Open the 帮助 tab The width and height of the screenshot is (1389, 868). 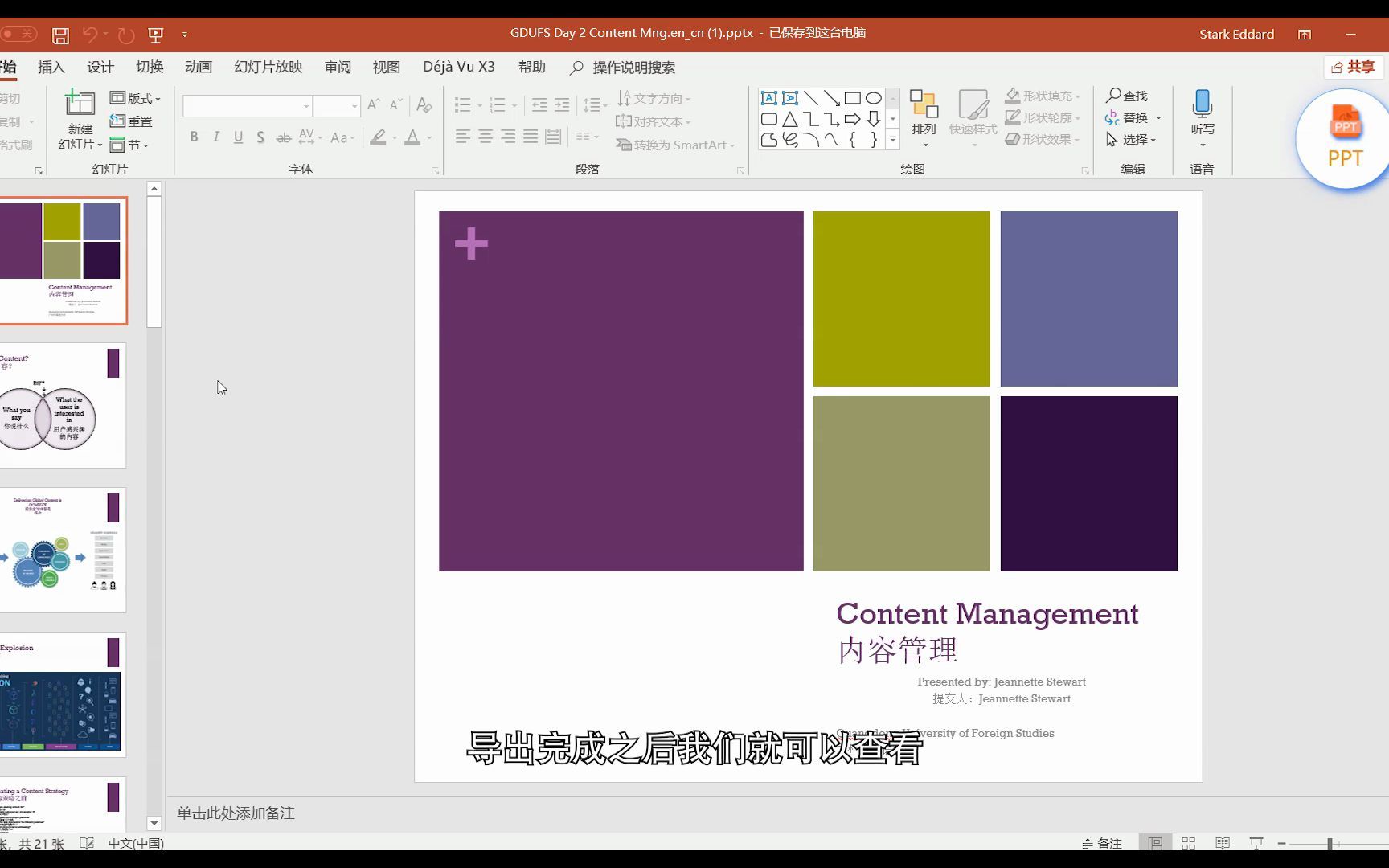[x=532, y=68]
